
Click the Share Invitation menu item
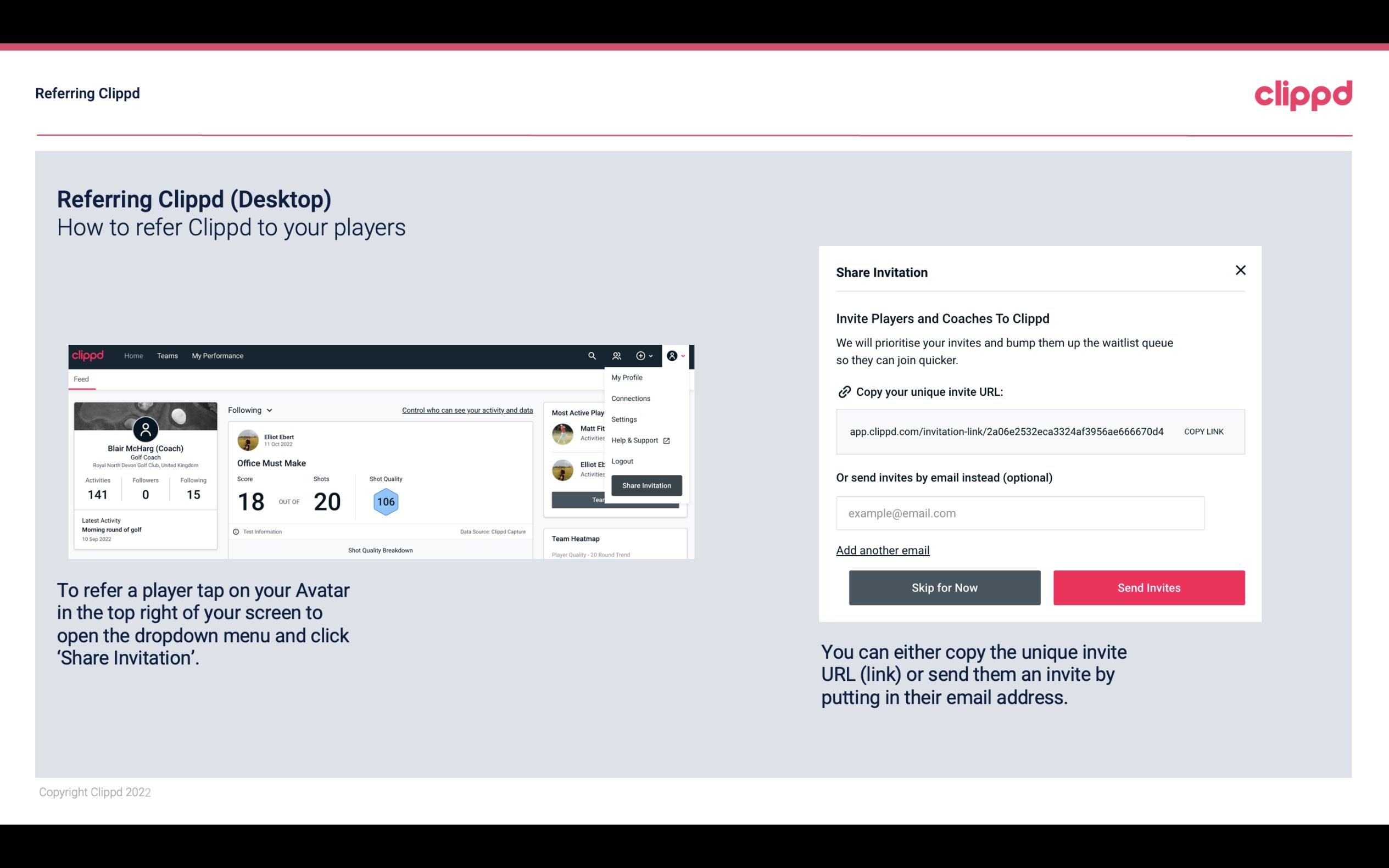(646, 485)
